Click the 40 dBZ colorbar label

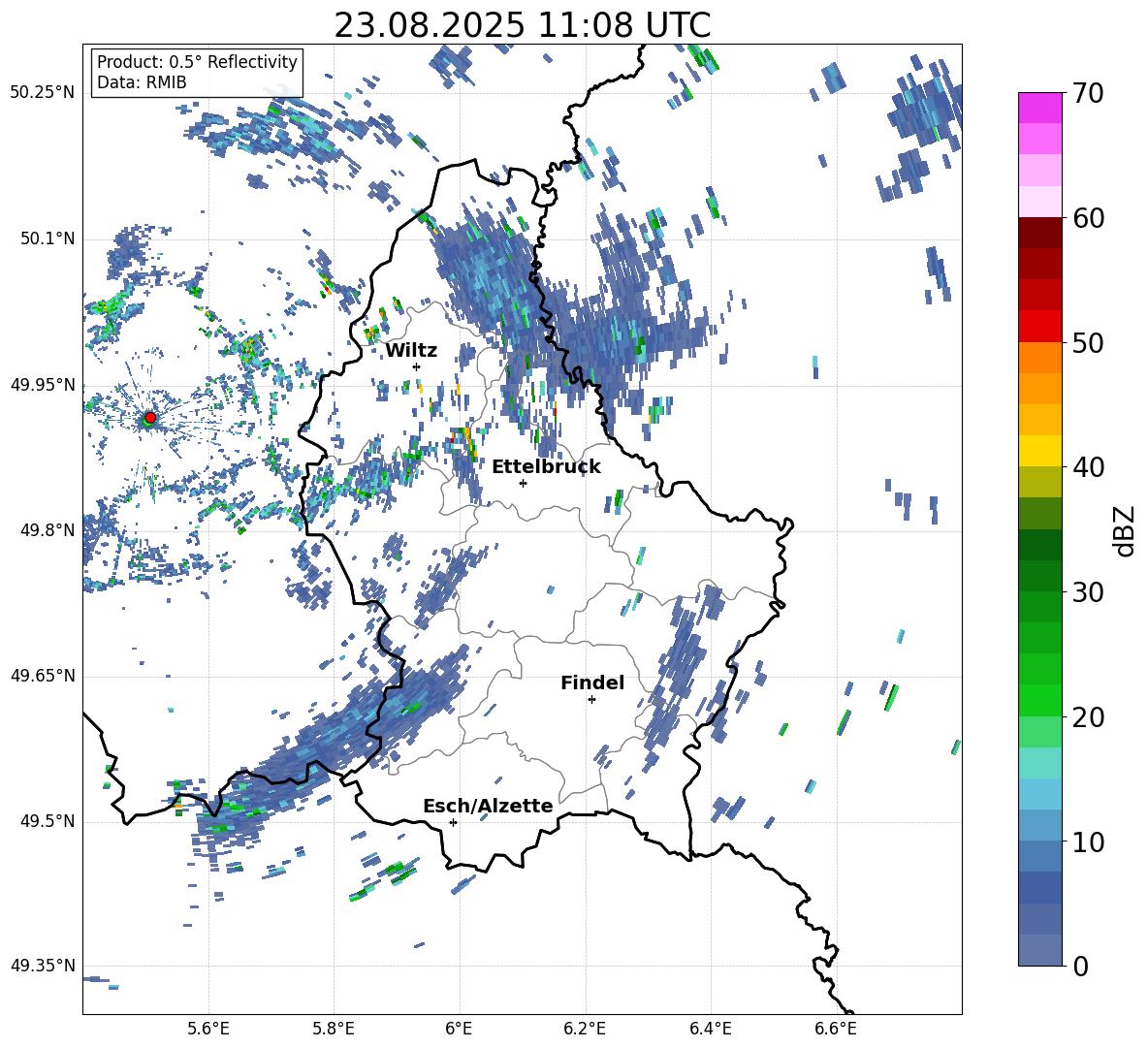(x=1088, y=467)
